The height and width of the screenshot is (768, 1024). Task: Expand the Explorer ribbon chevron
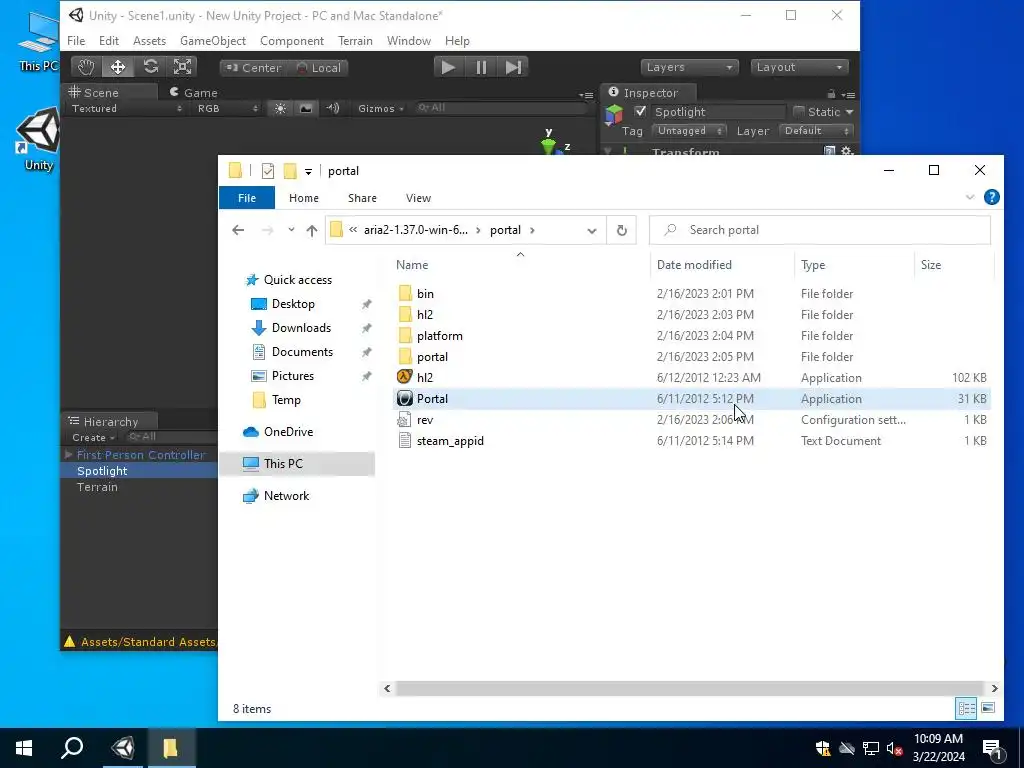pos(970,197)
